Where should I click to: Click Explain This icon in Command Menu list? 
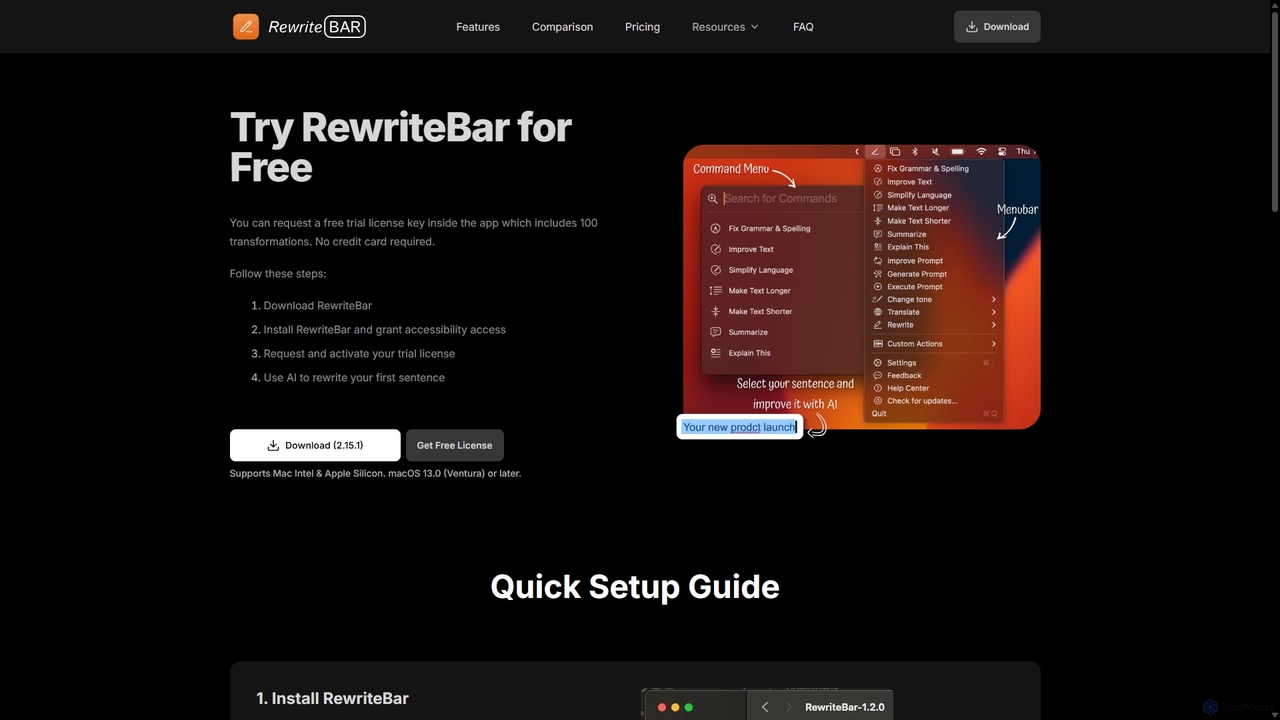click(x=715, y=353)
